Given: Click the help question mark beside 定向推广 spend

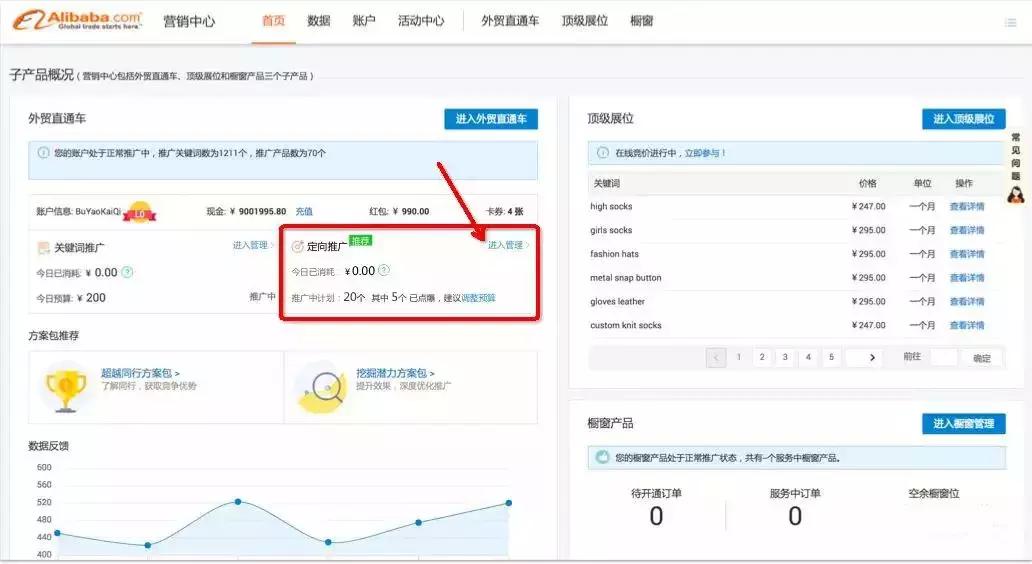Looking at the screenshot, I should pyautogui.click(x=384, y=270).
